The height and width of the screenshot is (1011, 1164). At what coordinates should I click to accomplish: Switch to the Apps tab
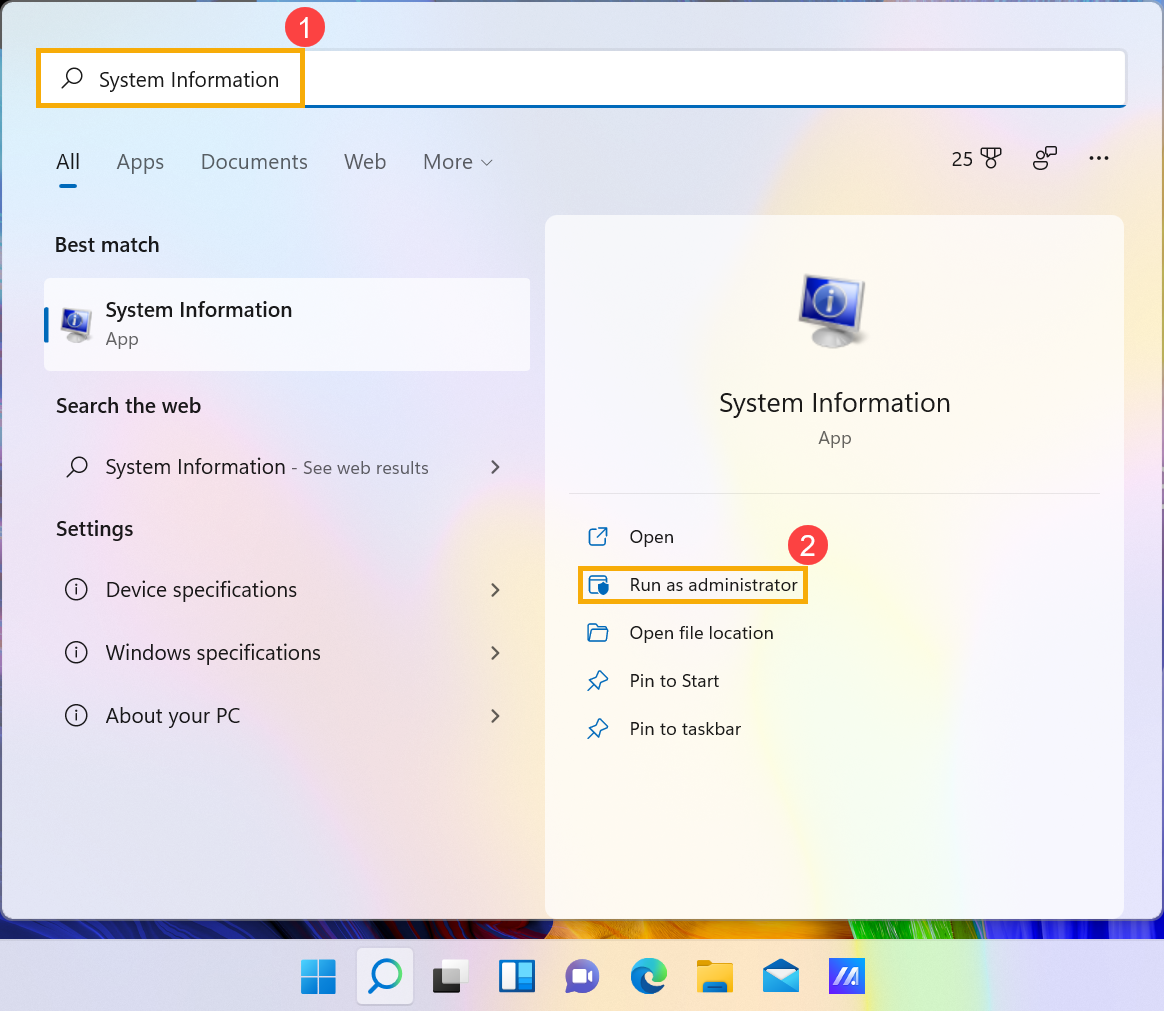(x=140, y=162)
